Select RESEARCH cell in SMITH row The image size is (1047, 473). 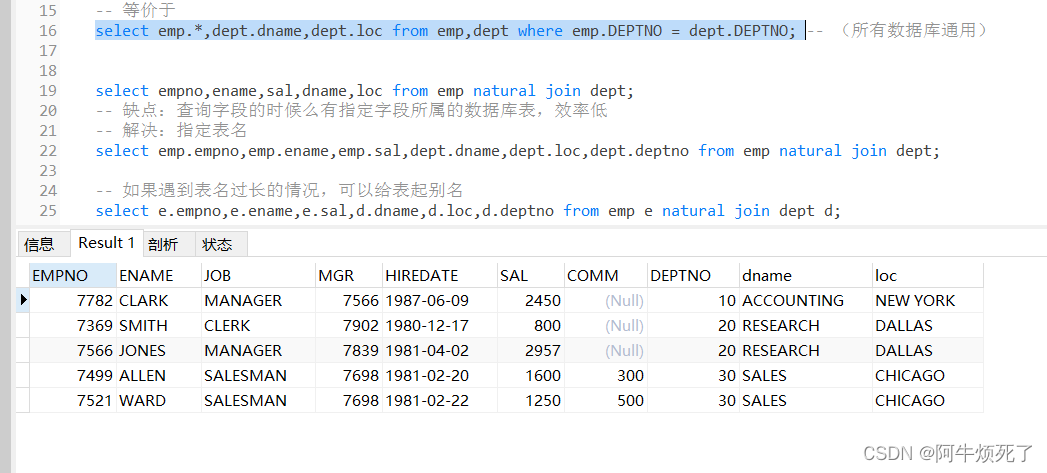click(806, 325)
